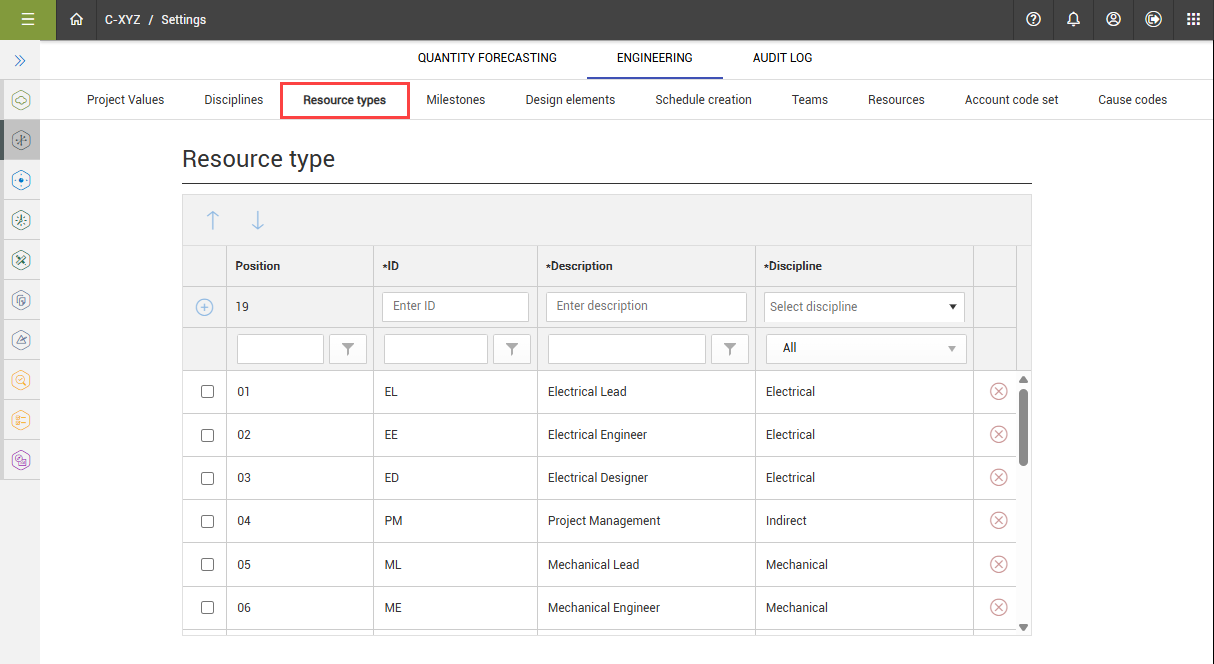Viewport: 1214px width, 664px height.
Task: Open the user profile icon
Action: 1113,19
